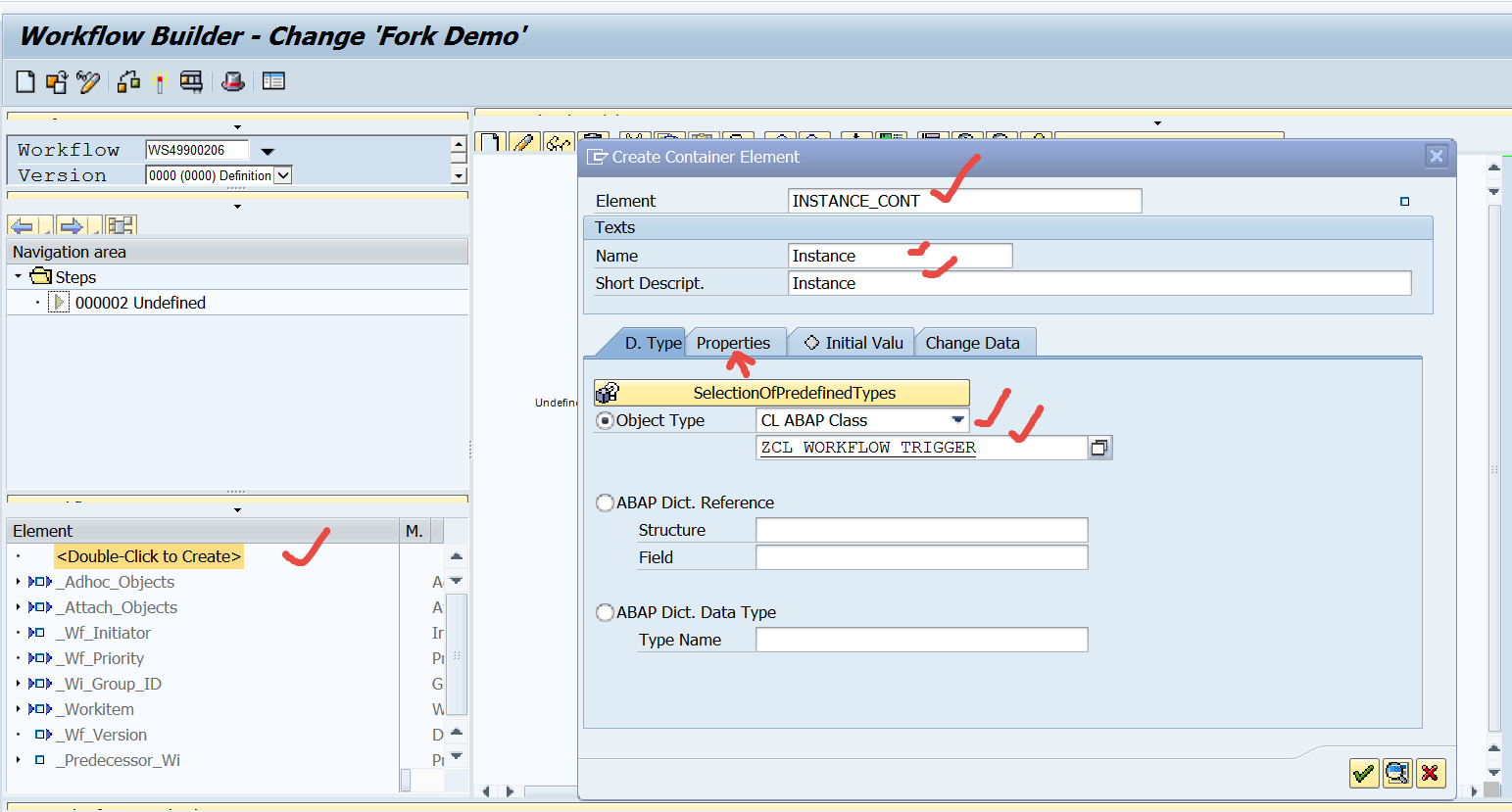Screen dimensions: 1512x812
Task: Click the copy workflow toolbar icon
Action: 56,81
